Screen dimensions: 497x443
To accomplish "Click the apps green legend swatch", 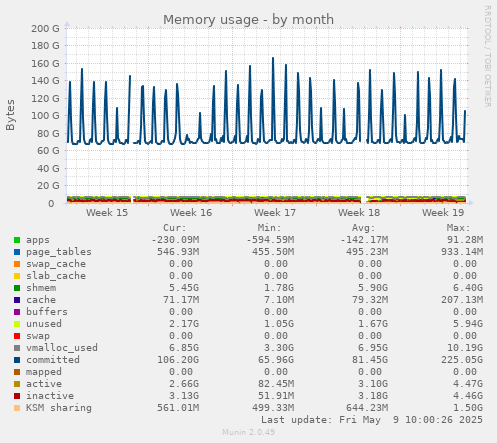I will click(17, 240).
